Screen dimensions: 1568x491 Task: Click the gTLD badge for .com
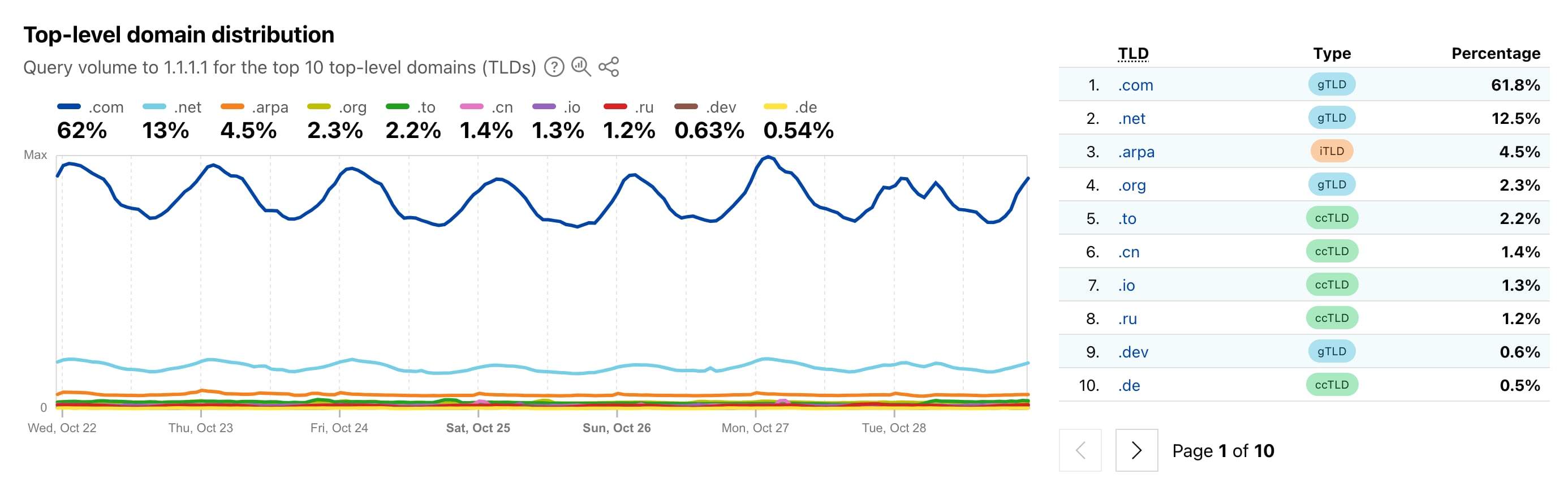pos(1331,85)
